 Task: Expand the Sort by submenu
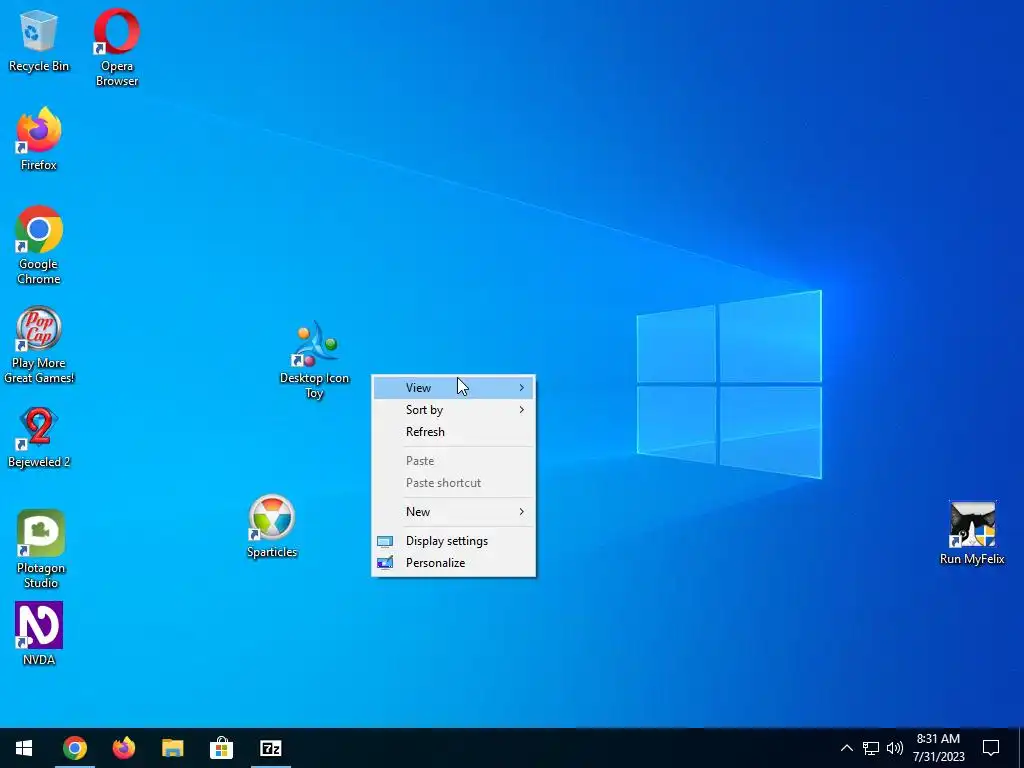click(x=453, y=410)
